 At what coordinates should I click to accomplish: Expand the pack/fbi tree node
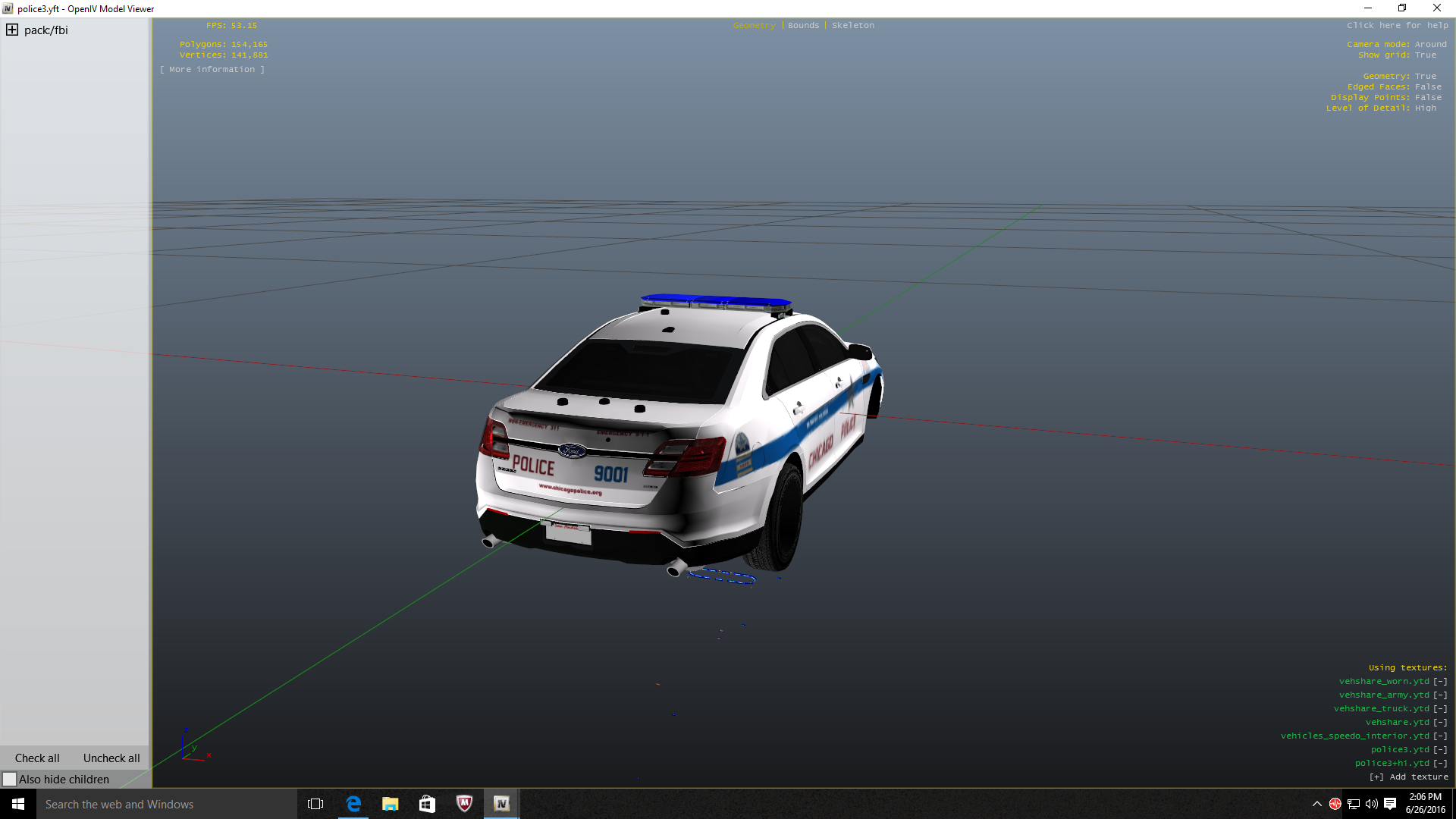pyautogui.click(x=12, y=30)
